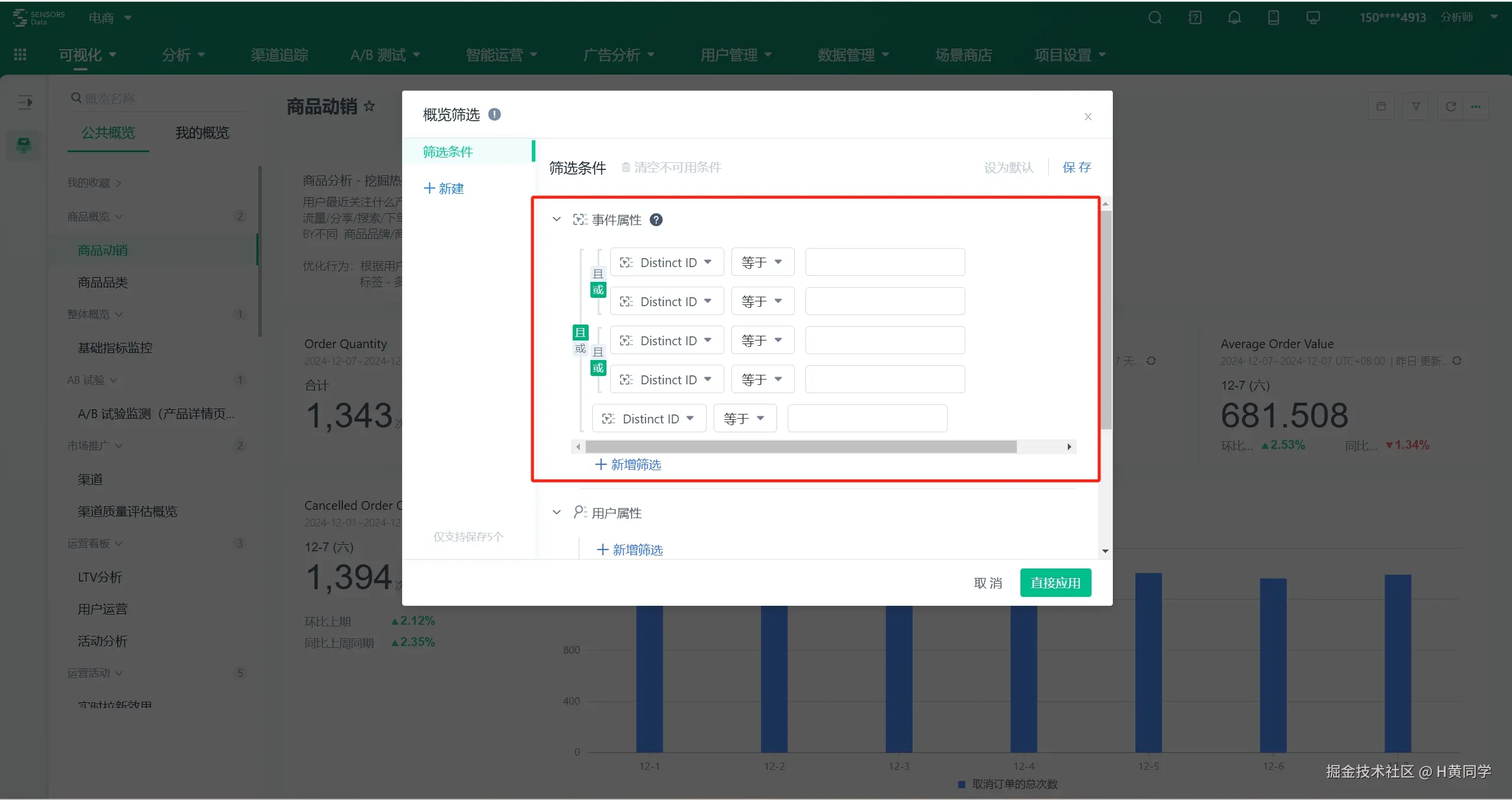
Task: Set second filter pair logic to 且
Action: point(598,352)
